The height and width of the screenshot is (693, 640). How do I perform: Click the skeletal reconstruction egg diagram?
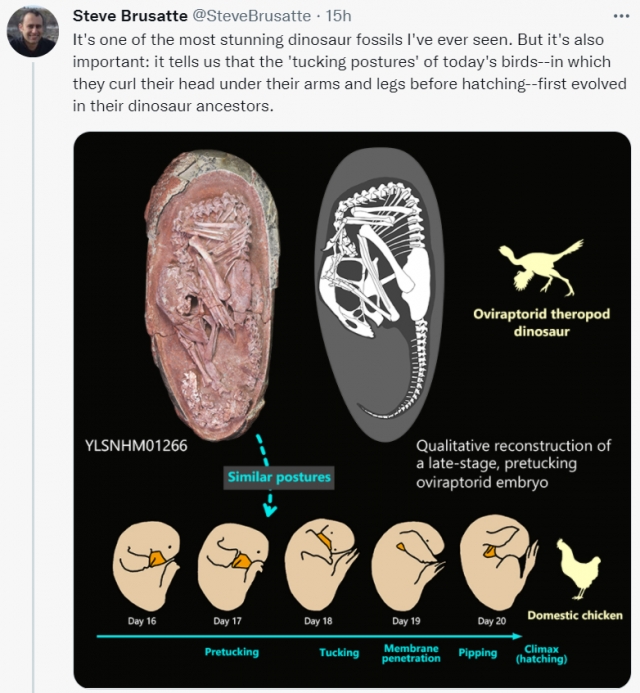pyautogui.click(x=380, y=295)
